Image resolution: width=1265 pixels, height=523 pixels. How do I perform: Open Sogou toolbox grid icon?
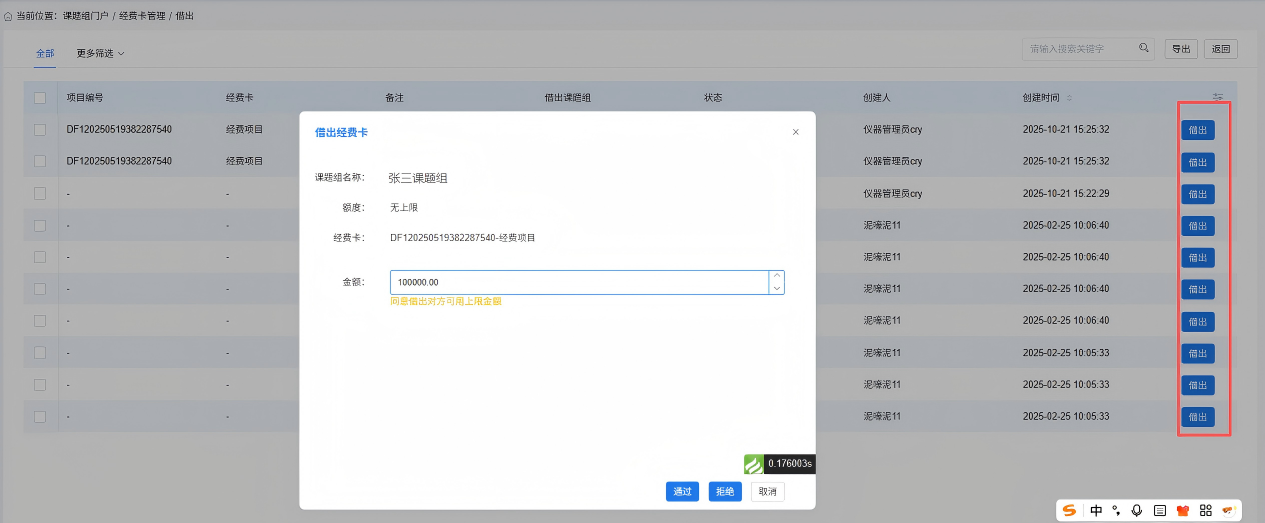click(x=1206, y=510)
